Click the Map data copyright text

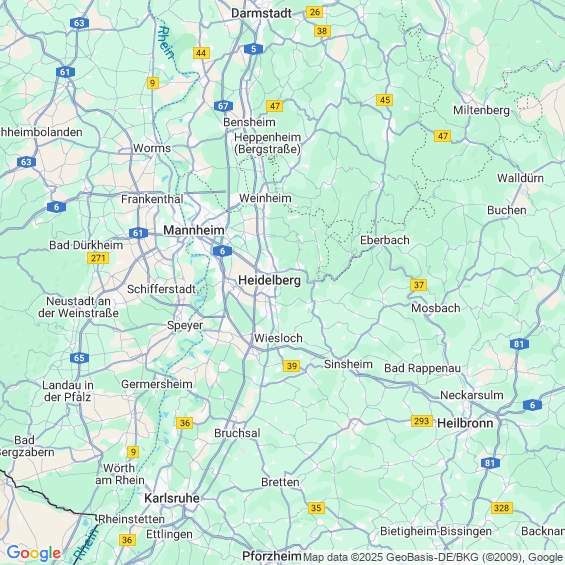[x=433, y=557]
